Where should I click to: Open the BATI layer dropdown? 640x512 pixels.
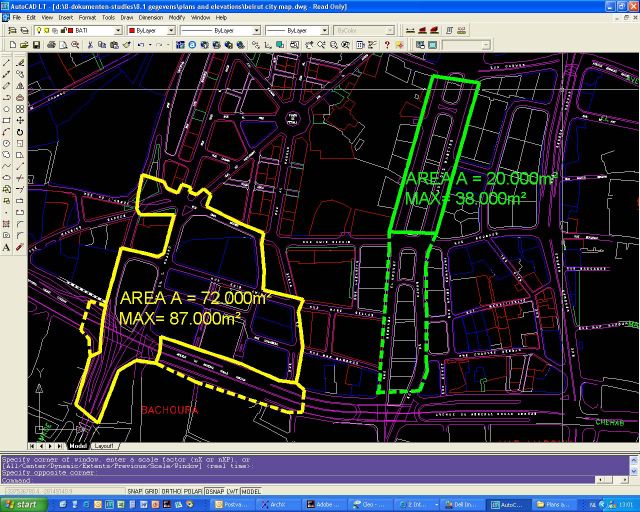(x=95, y=31)
